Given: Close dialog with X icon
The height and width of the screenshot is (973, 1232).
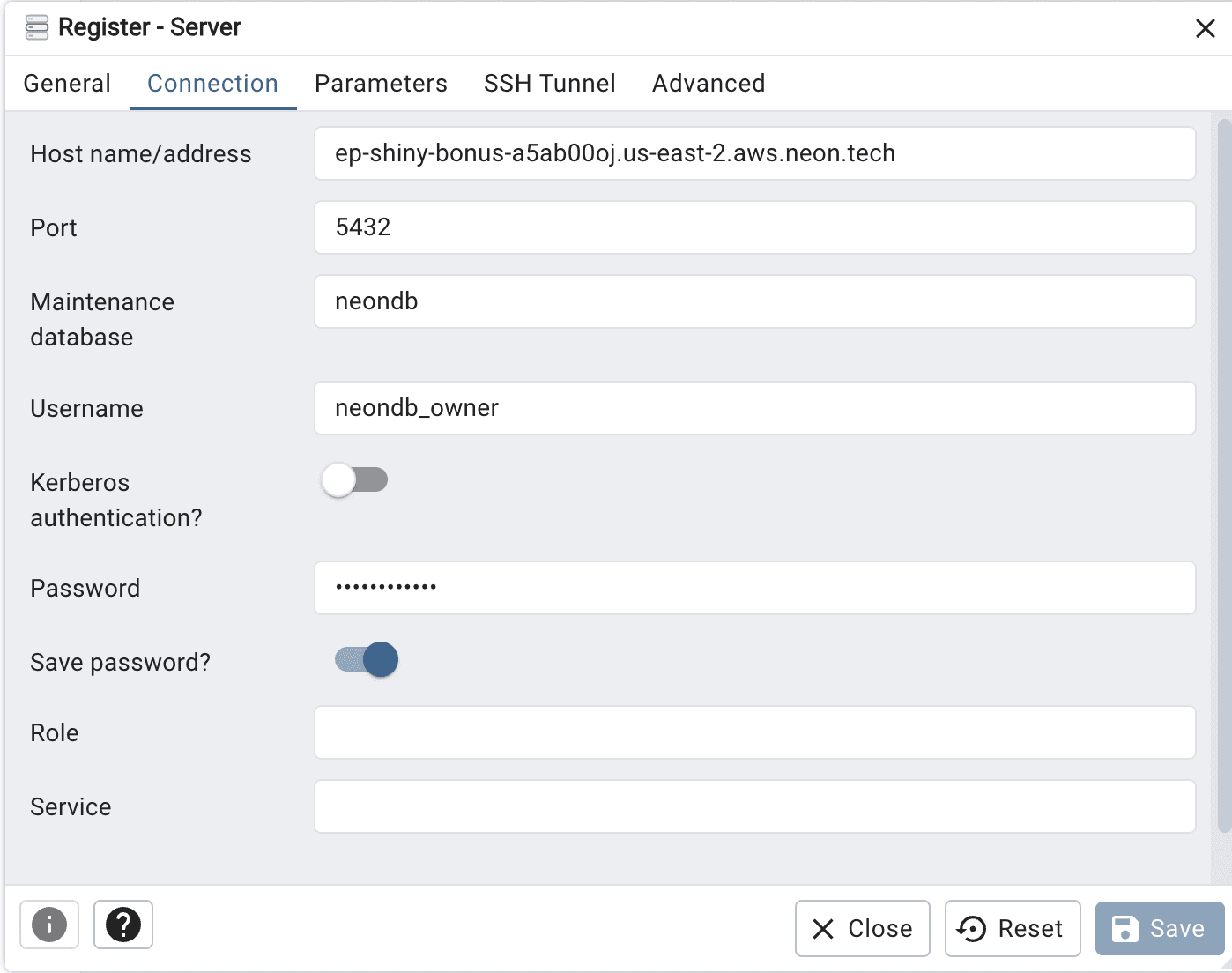Looking at the screenshot, I should [1206, 28].
